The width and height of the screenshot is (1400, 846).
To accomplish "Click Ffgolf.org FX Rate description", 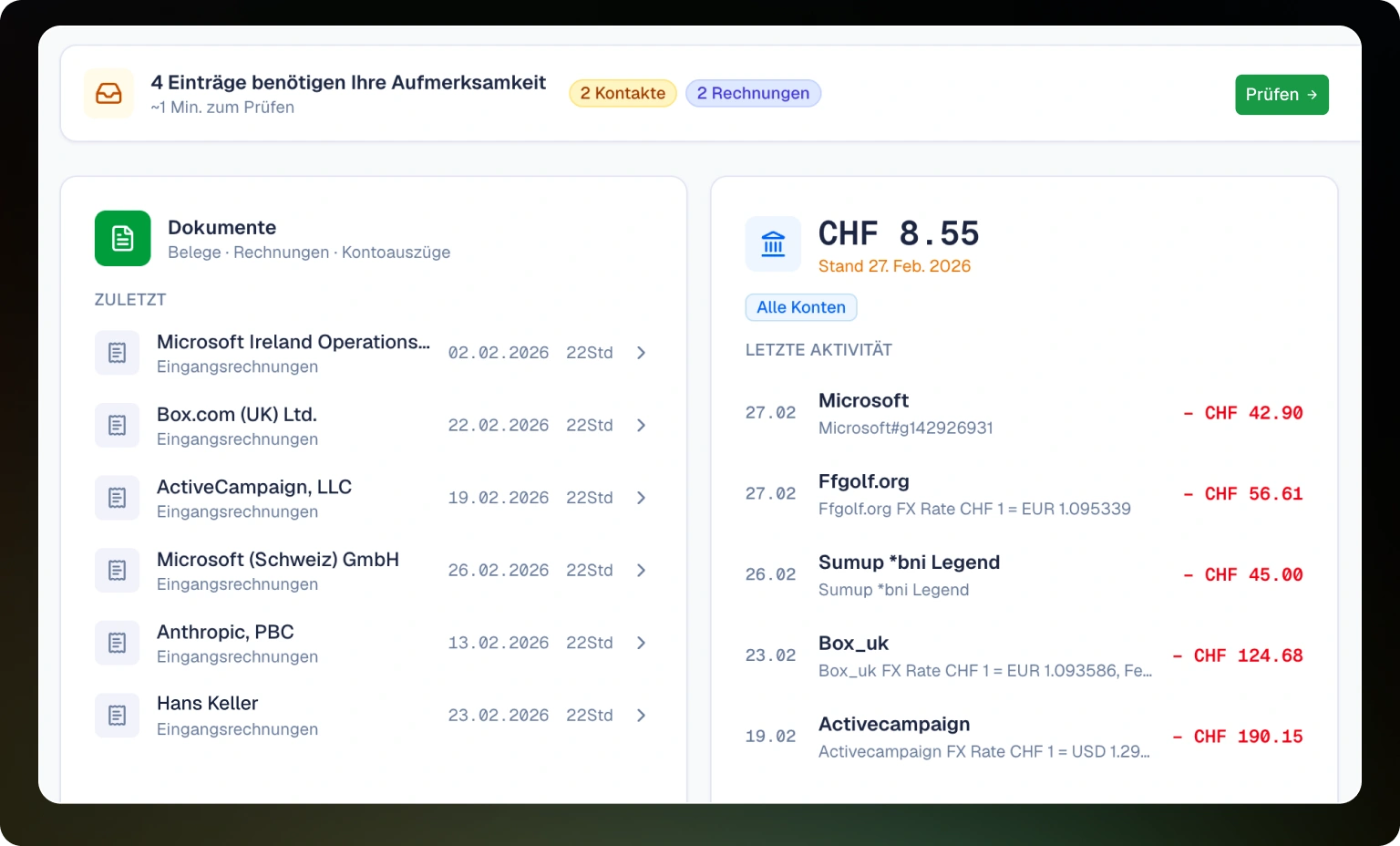I will pos(974,509).
